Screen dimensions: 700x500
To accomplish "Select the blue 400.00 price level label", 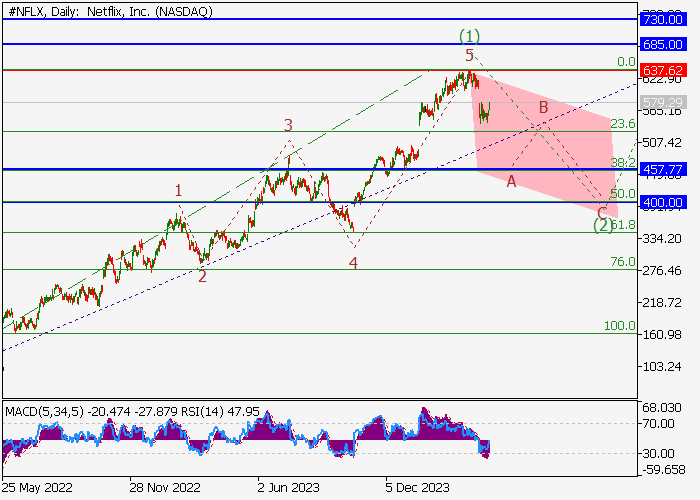I will click(x=663, y=203).
